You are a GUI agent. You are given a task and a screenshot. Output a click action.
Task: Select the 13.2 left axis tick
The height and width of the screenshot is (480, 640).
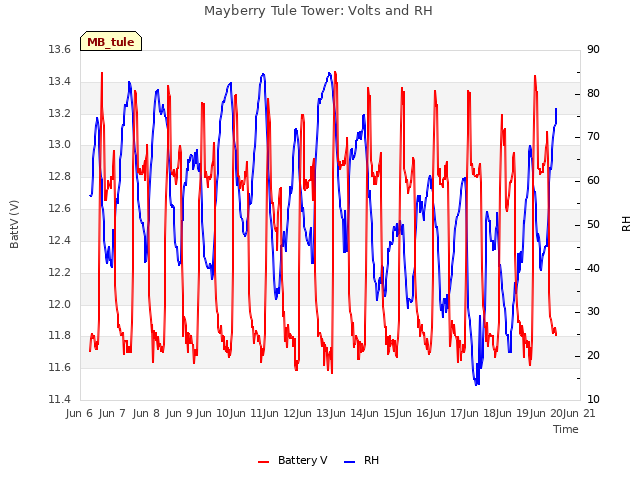coord(60,113)
